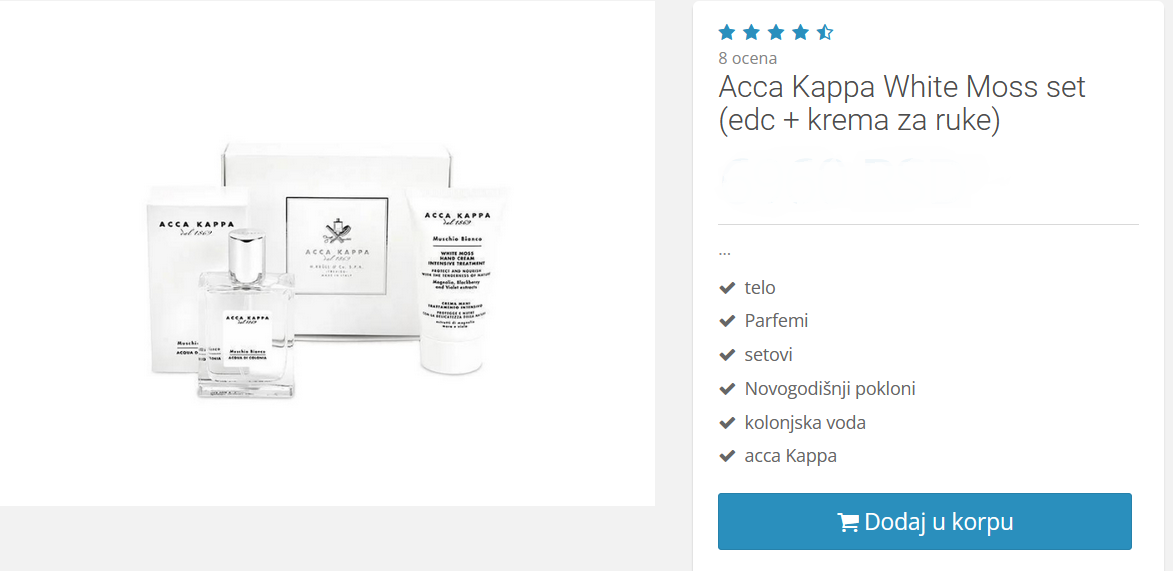The height and width of the screenshot is (571, 1173).
Task: Click the checkmark next to setovi
Action: point(726,355)
